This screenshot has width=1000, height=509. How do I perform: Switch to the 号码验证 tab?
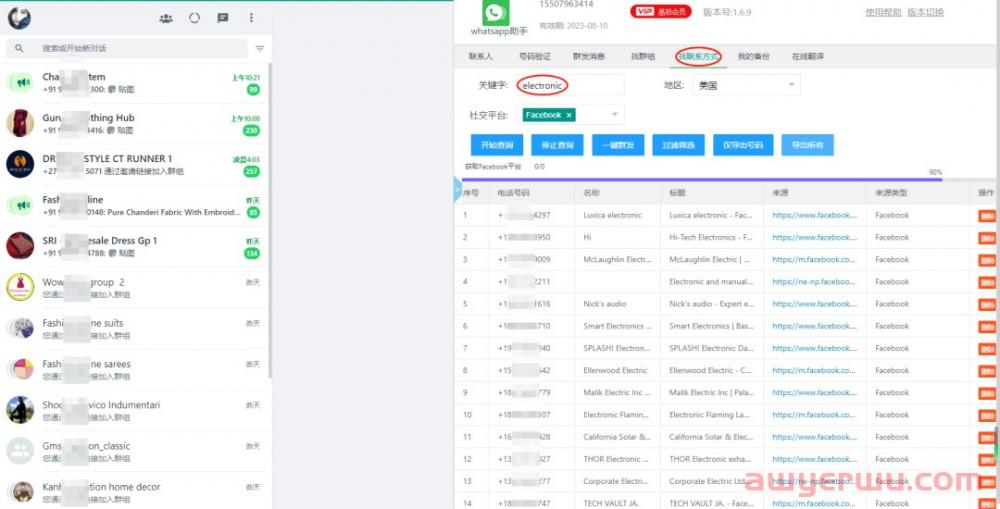tap(534, 56)
